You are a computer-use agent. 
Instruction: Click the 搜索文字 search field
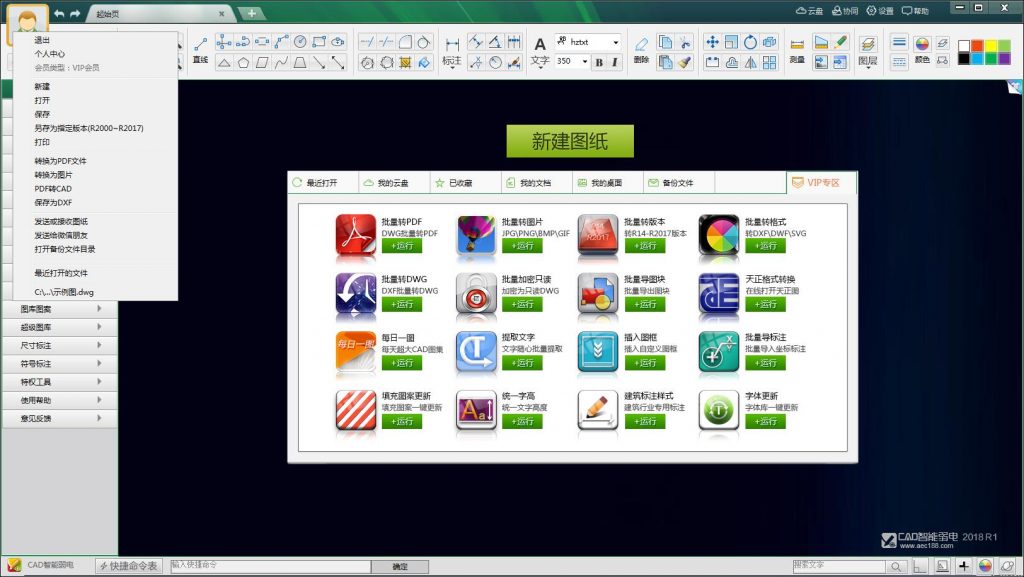pos(839,566)
